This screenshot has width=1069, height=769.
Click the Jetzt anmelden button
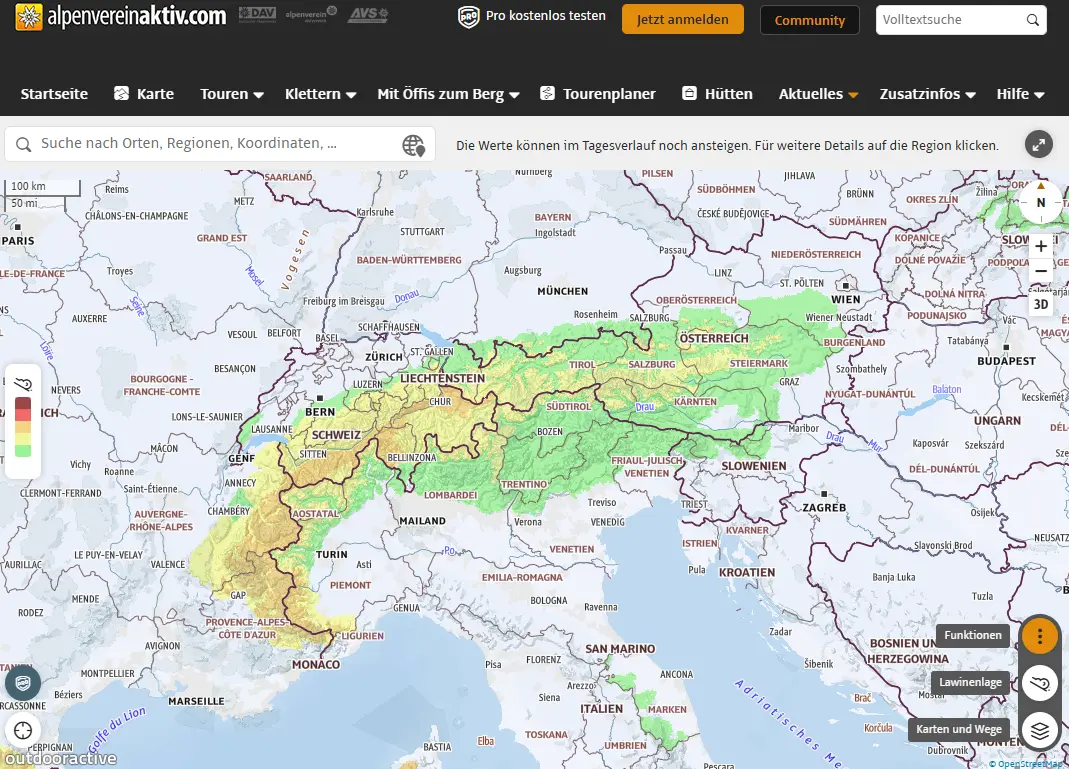[x=682, y=19]
